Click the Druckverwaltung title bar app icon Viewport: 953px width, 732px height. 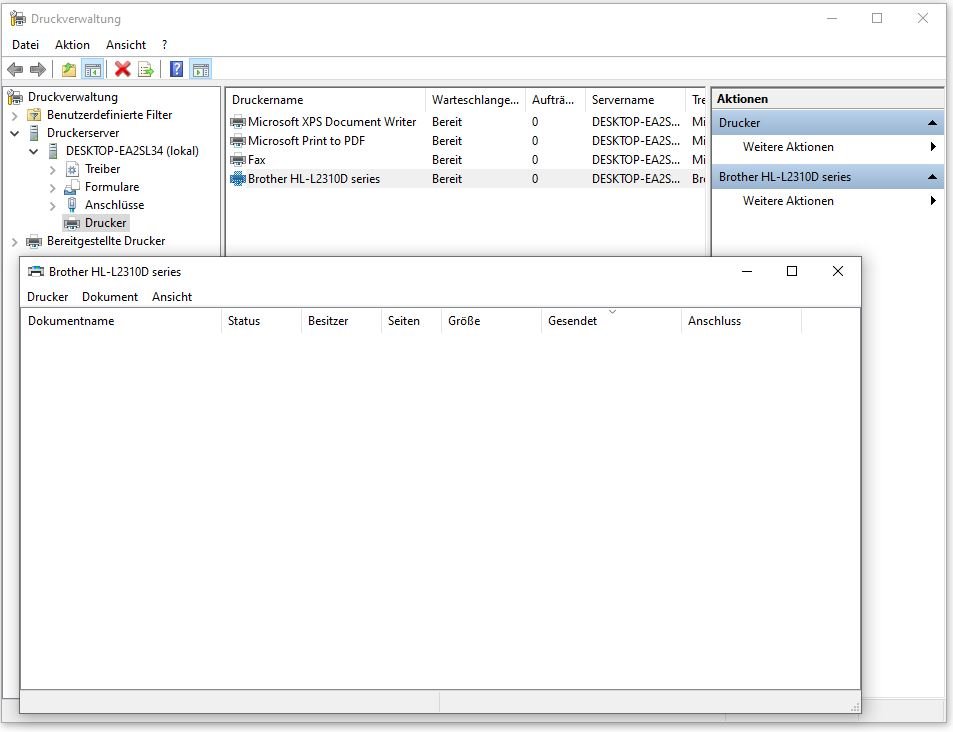[x=18, y=19]
